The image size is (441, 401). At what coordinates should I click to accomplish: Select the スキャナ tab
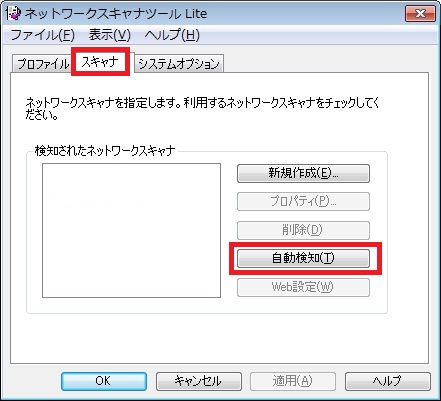100,62
